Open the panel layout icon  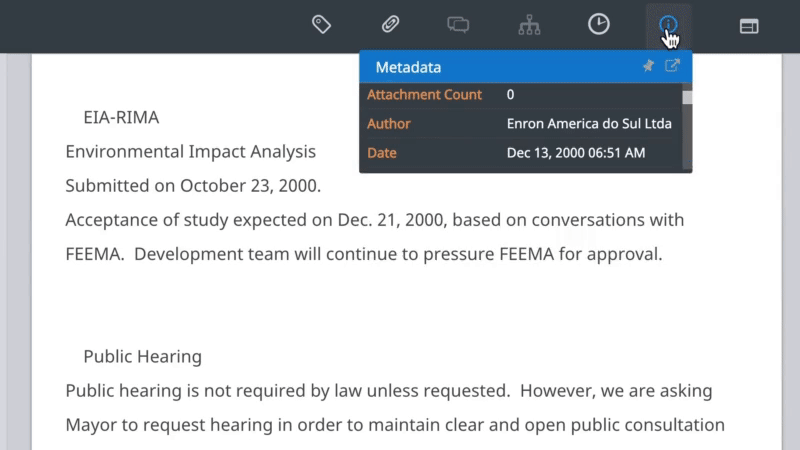coord(749,26)
